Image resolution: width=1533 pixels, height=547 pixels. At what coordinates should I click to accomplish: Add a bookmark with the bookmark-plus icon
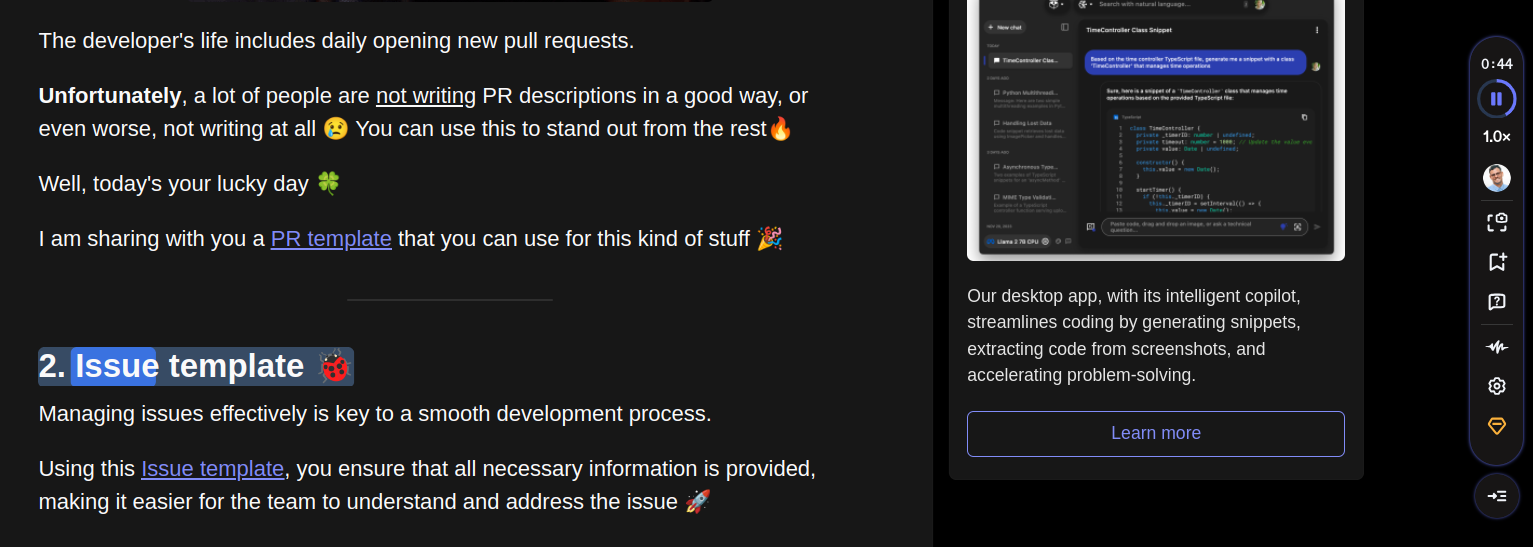click(x=1496, y=262)
